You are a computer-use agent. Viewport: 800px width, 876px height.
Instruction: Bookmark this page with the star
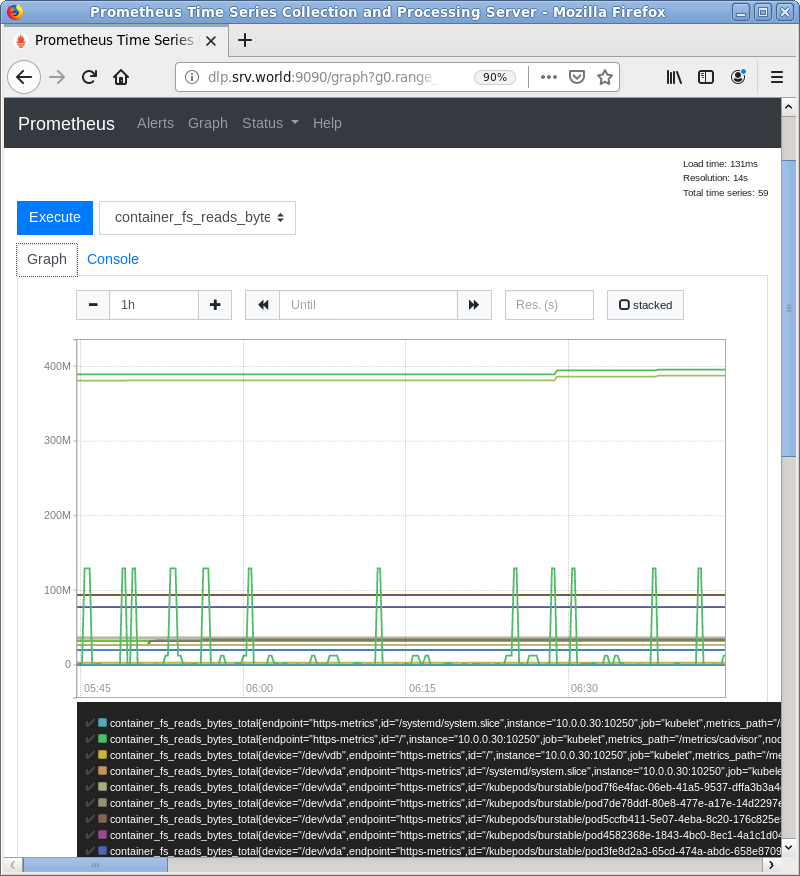604,77
